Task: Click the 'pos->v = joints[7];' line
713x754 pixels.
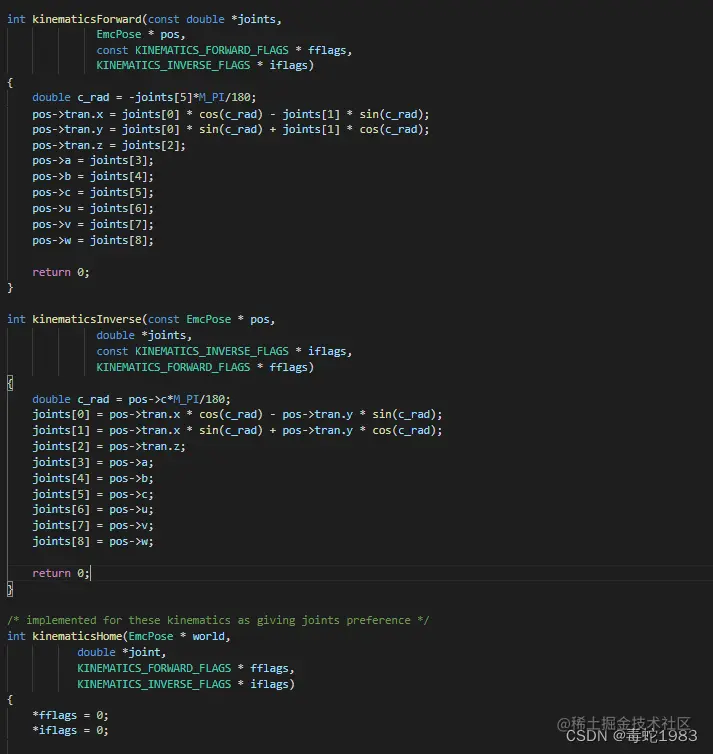Action: (x=93, y=224)
